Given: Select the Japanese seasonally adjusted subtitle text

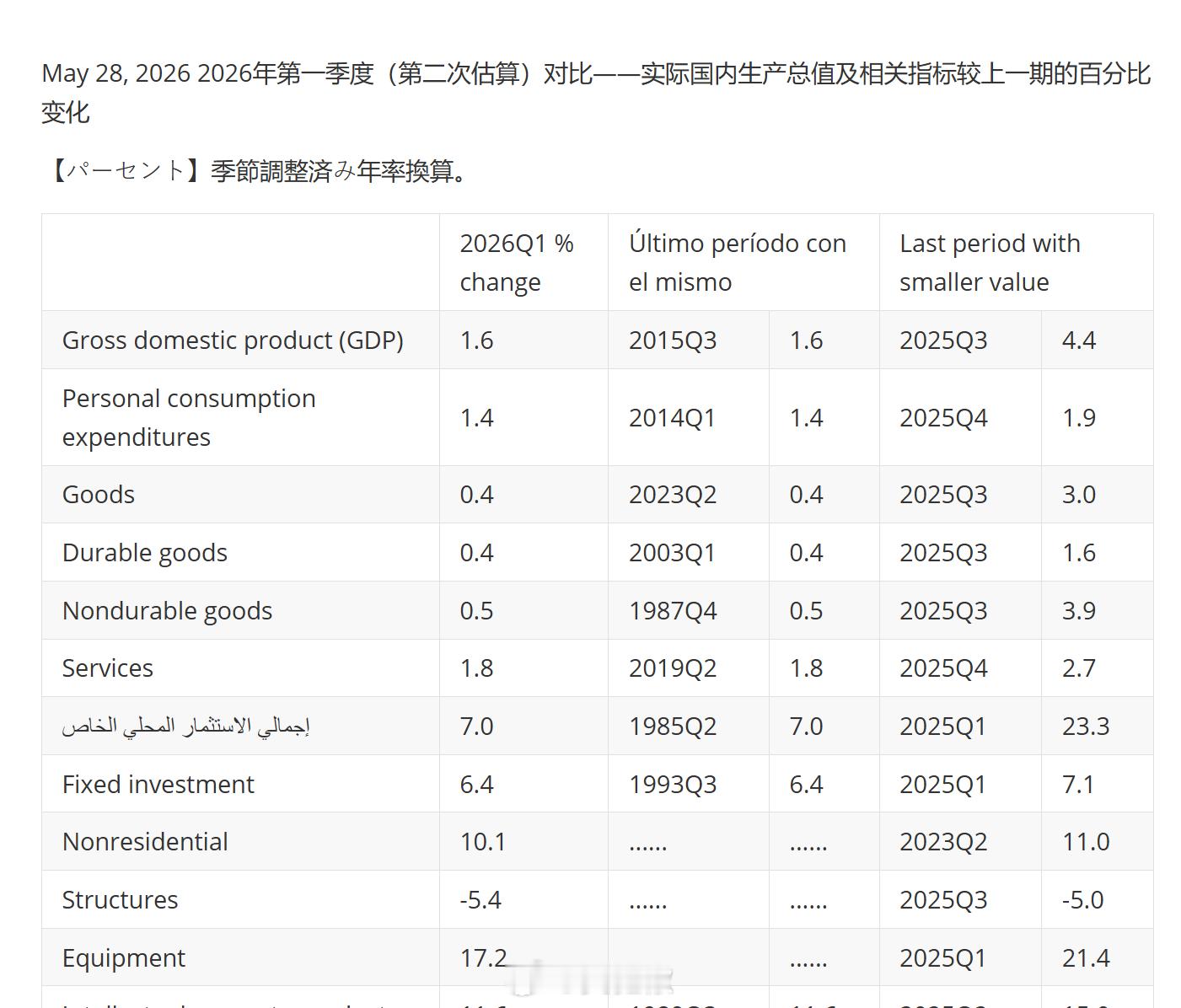Looking at the screenshot, I should [257, 171].
